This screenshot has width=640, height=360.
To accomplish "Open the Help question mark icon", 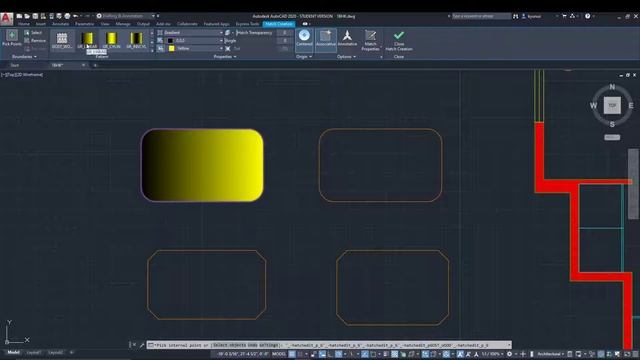I will tap(588, 16).
